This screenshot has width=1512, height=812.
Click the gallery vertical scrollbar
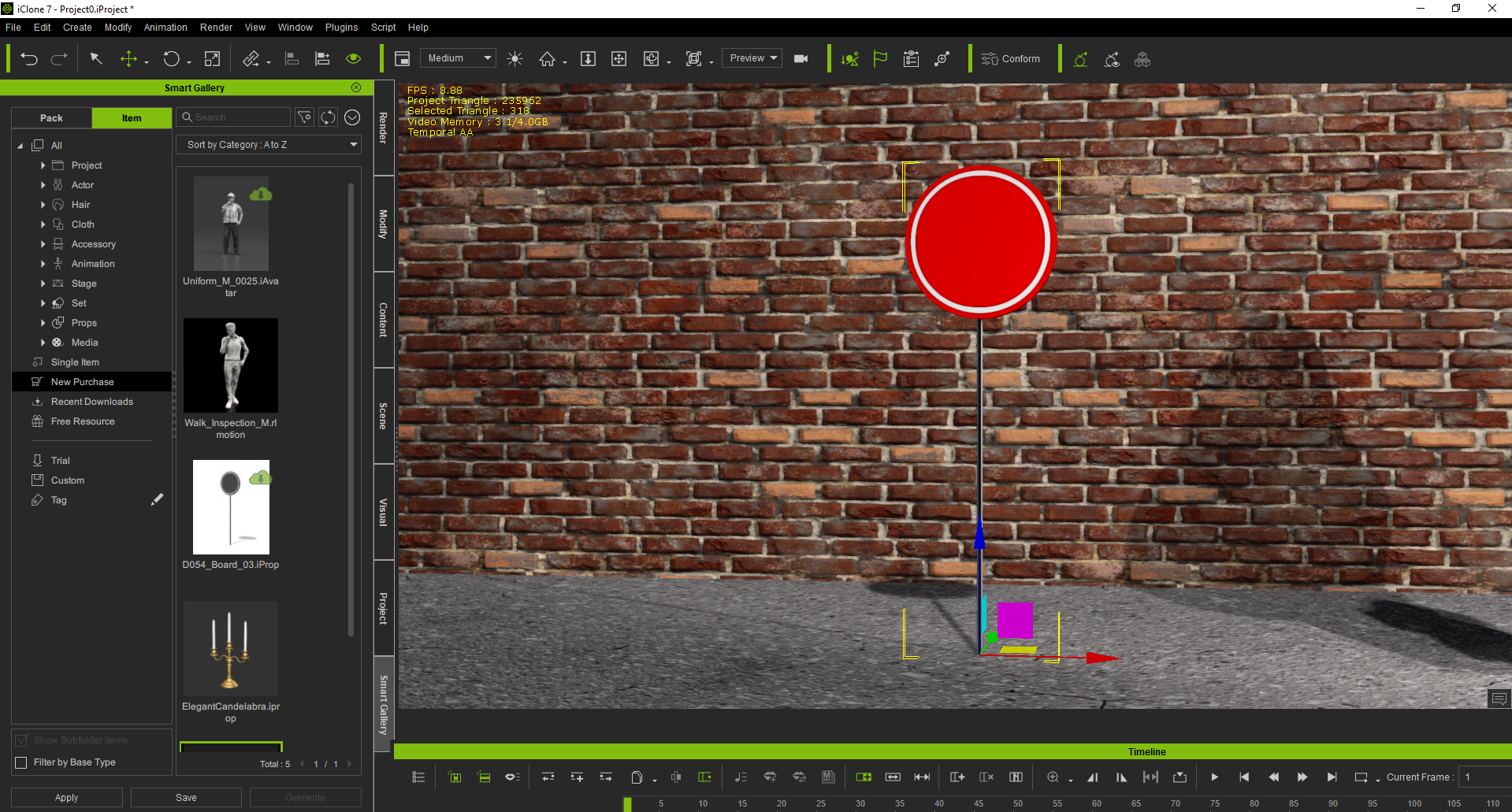(x=351, y=410)
